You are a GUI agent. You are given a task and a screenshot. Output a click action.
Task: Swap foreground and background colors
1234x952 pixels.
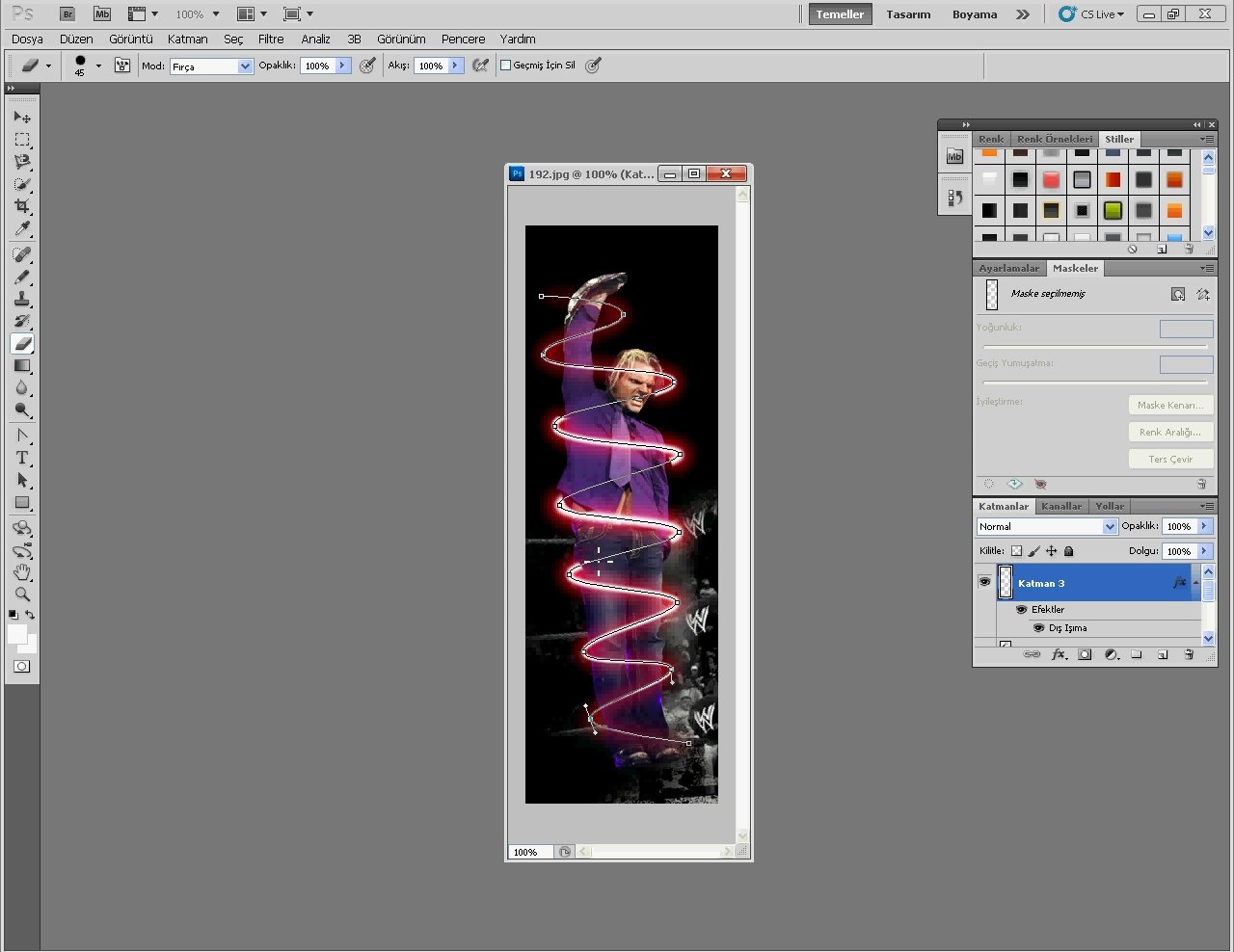[x=31, y=615]
